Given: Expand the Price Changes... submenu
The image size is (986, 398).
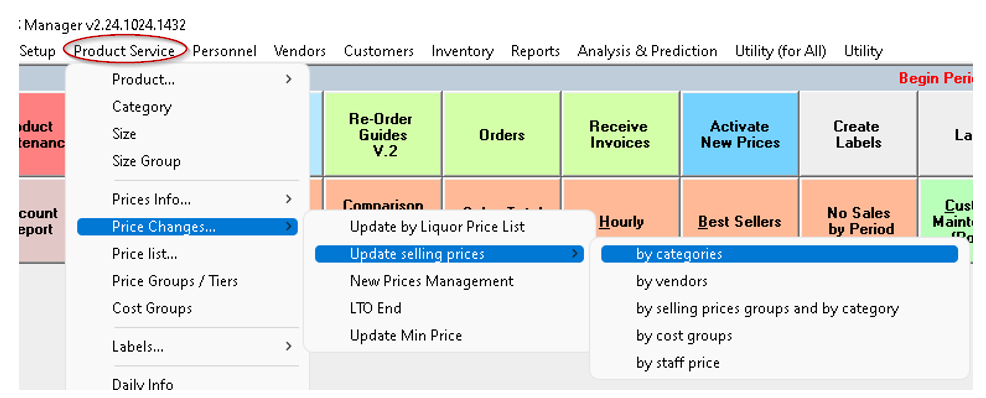Looking at the screenshot, I should pos(187,227).
